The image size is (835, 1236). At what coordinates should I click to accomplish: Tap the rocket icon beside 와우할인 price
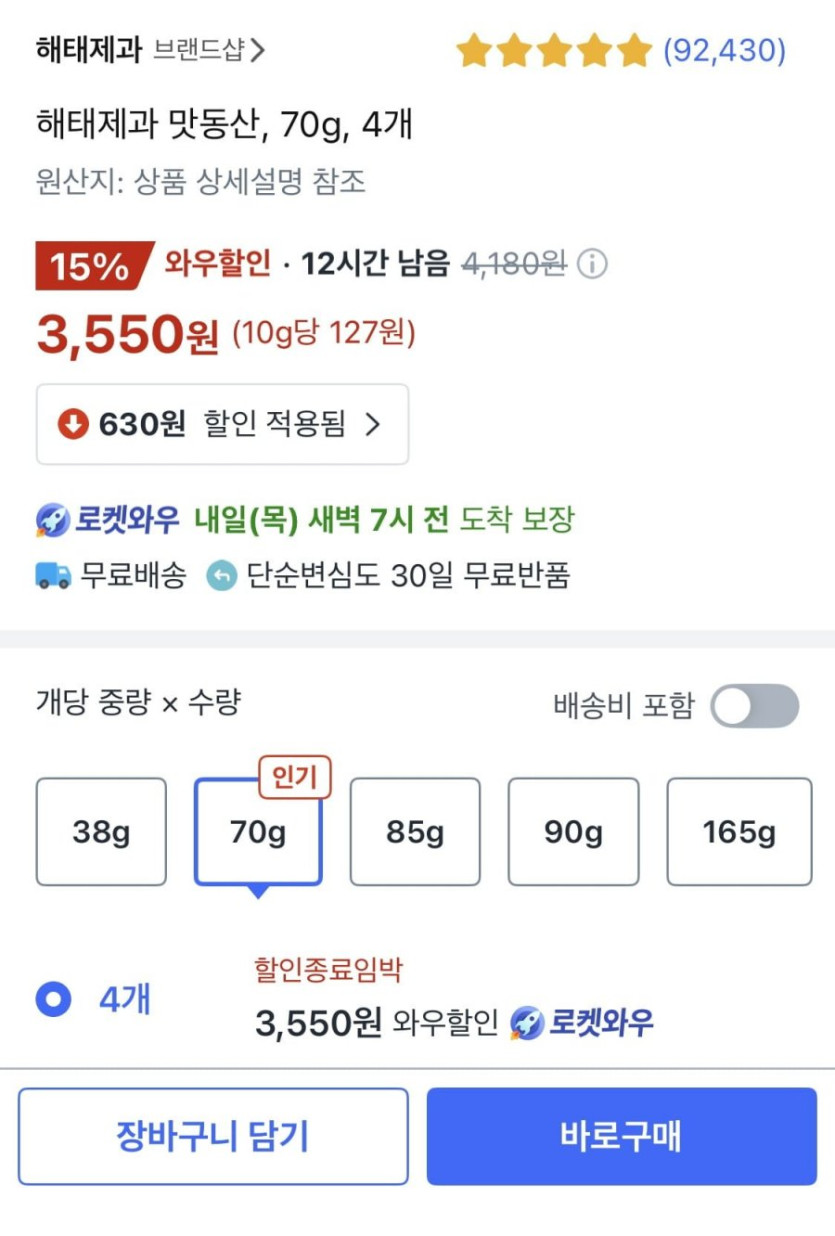point(527,1023)
